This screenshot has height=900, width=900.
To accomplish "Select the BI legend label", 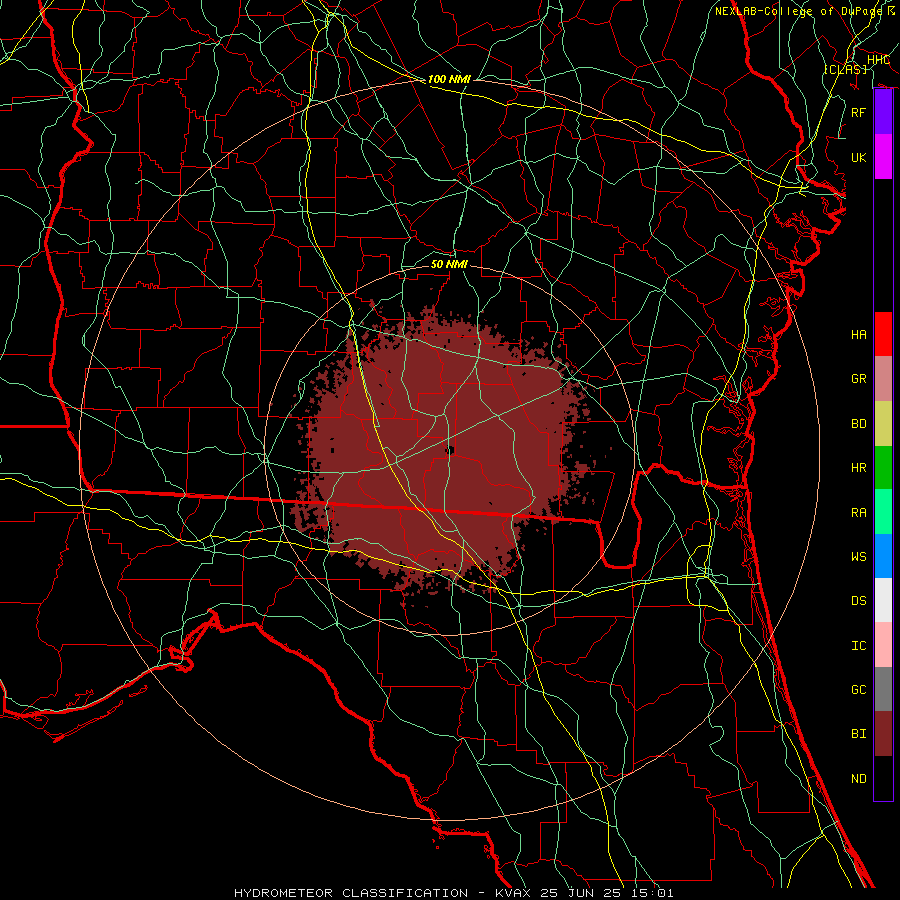I will pos(859,734).
